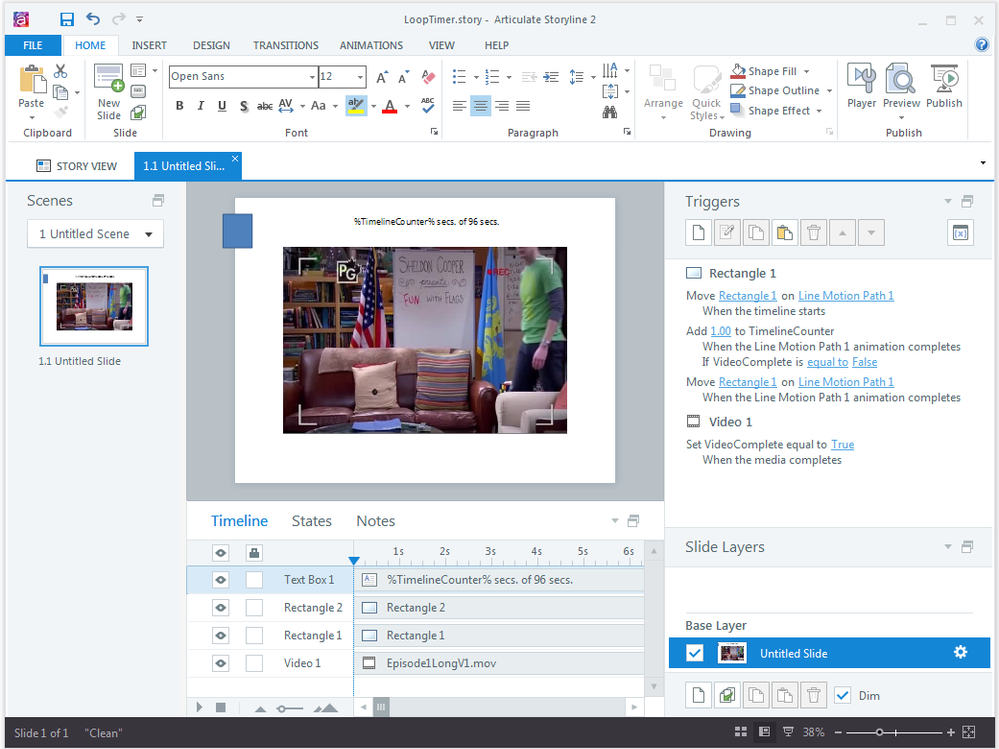999x749 pixels.
Task: Open Untitled Slide layer properties gear
Action: tap(960, 653)
